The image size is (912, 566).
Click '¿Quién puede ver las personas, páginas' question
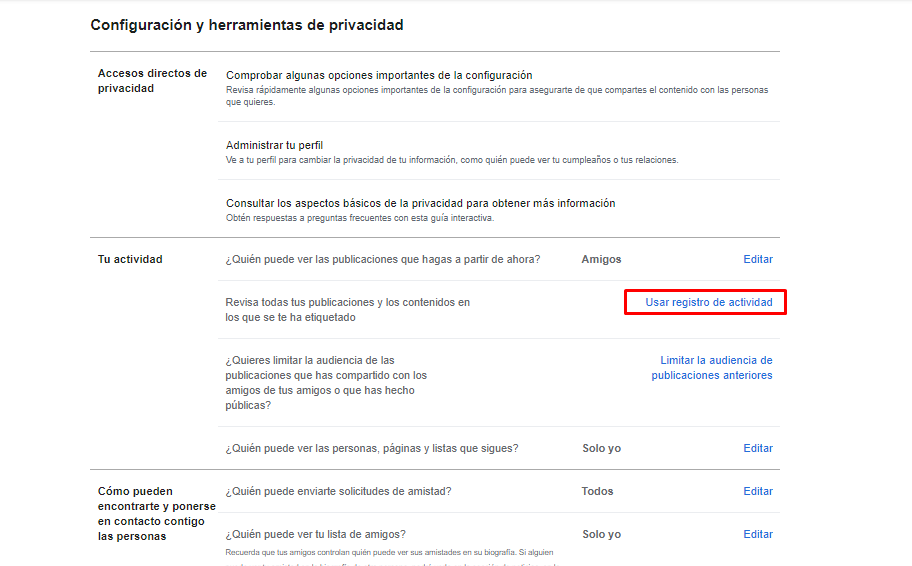click(x=372, y=448)
